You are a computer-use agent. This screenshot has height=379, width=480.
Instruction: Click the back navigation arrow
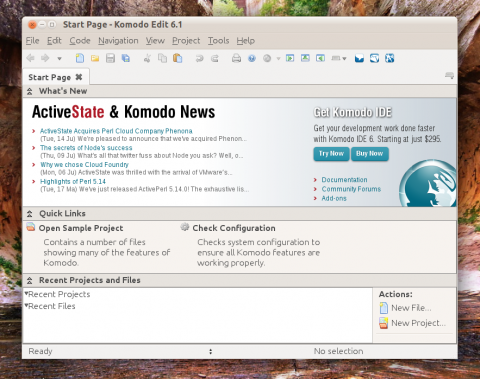(x=30, y=58)
